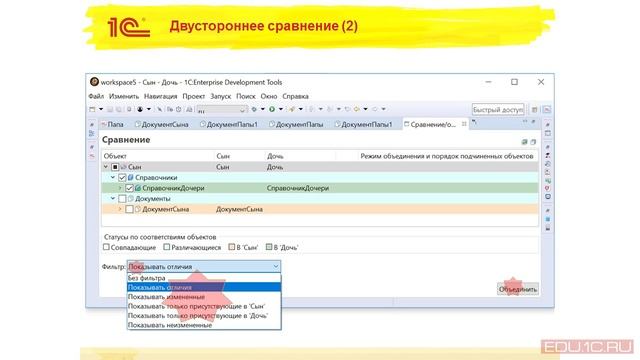
Task: Toggle the В 'Сын' status checkbox
Action: (231, 247)
